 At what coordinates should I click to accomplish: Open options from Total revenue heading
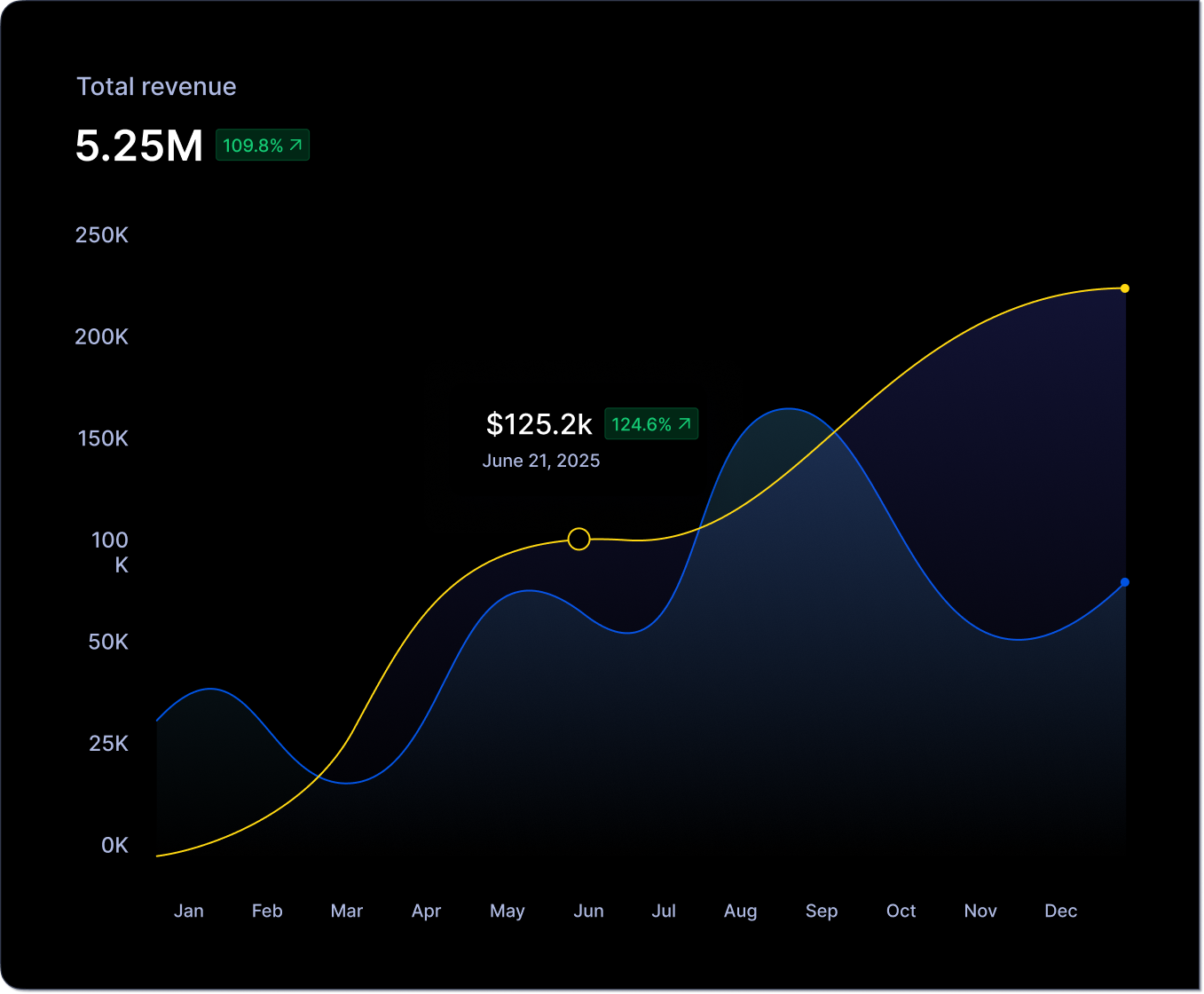156,86
